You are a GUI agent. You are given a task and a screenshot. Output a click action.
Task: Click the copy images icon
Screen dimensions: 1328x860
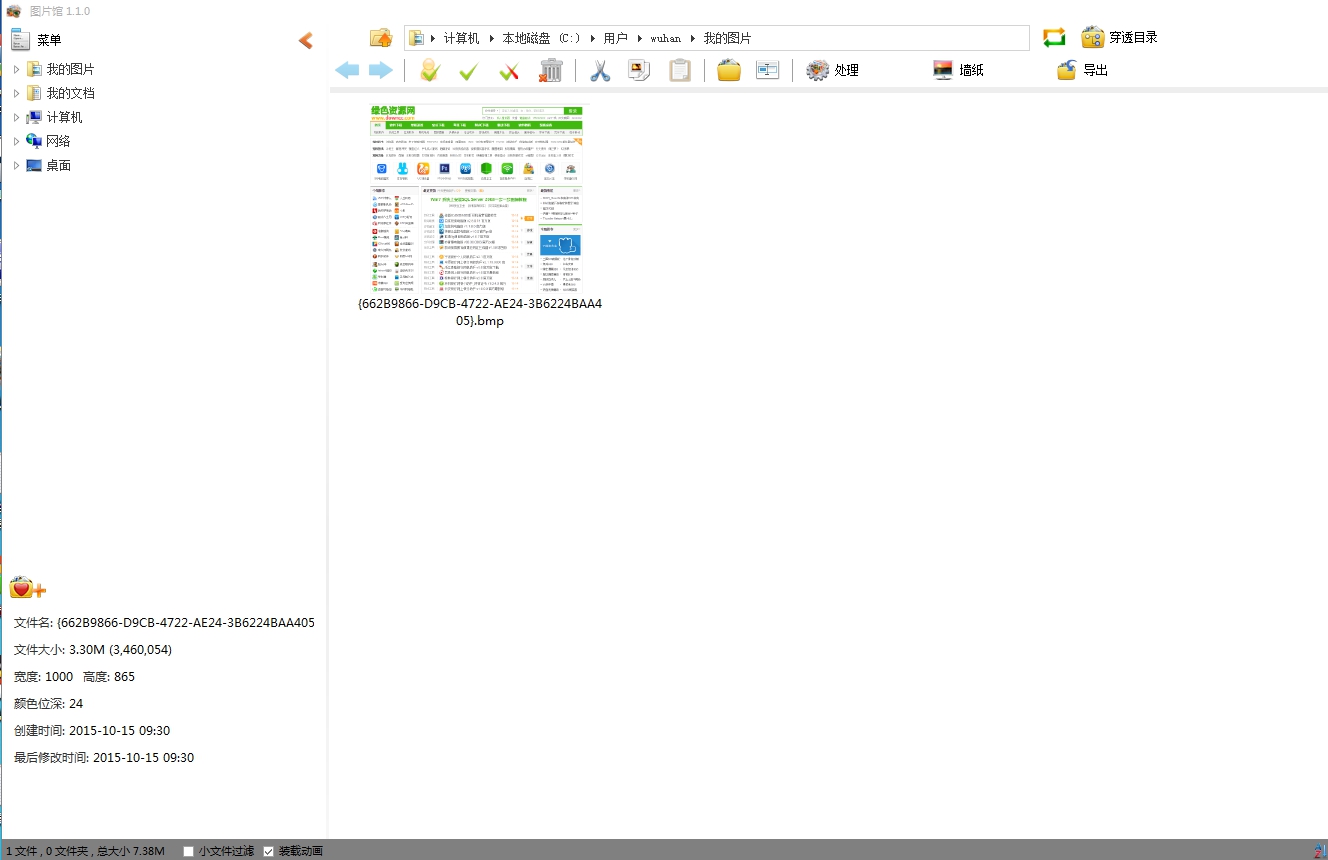[639, 70]
